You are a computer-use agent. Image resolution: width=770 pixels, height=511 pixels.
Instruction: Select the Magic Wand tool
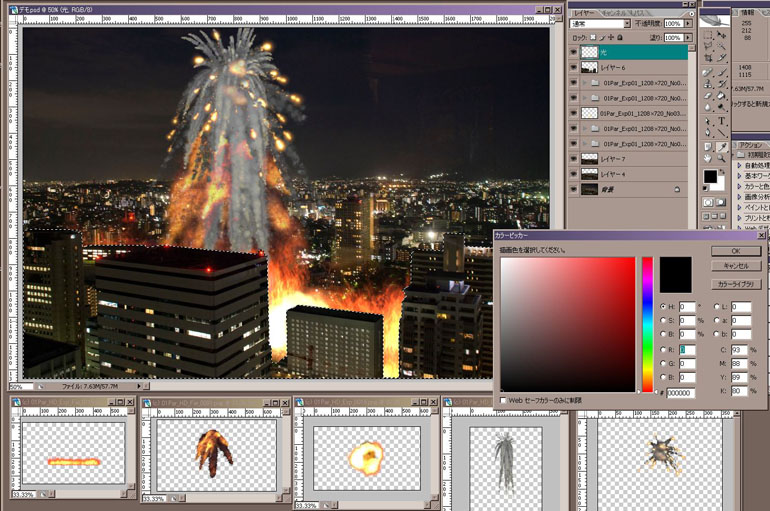coord(721,47)
